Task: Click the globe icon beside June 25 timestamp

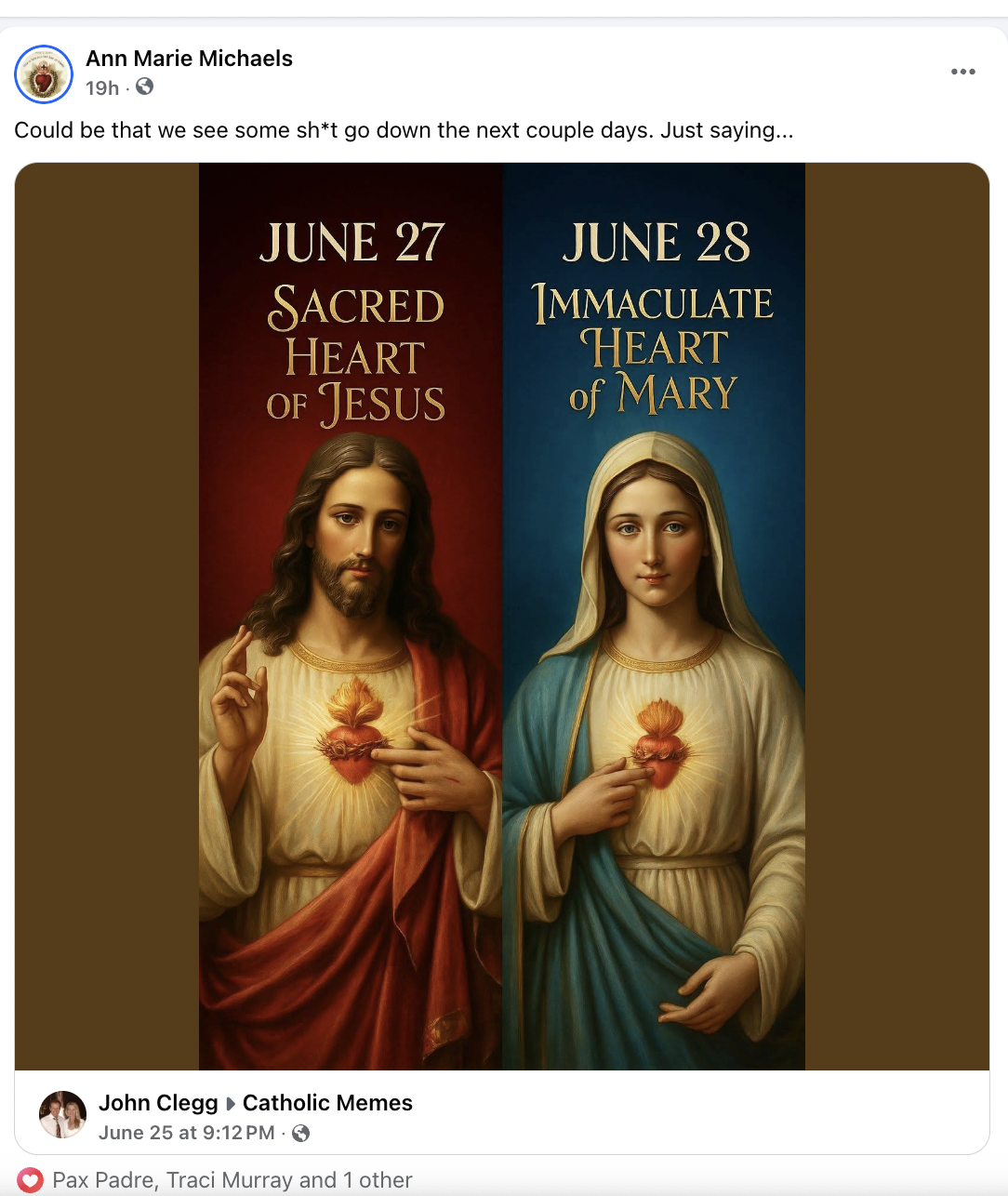Action: [x=300, y=1133]
